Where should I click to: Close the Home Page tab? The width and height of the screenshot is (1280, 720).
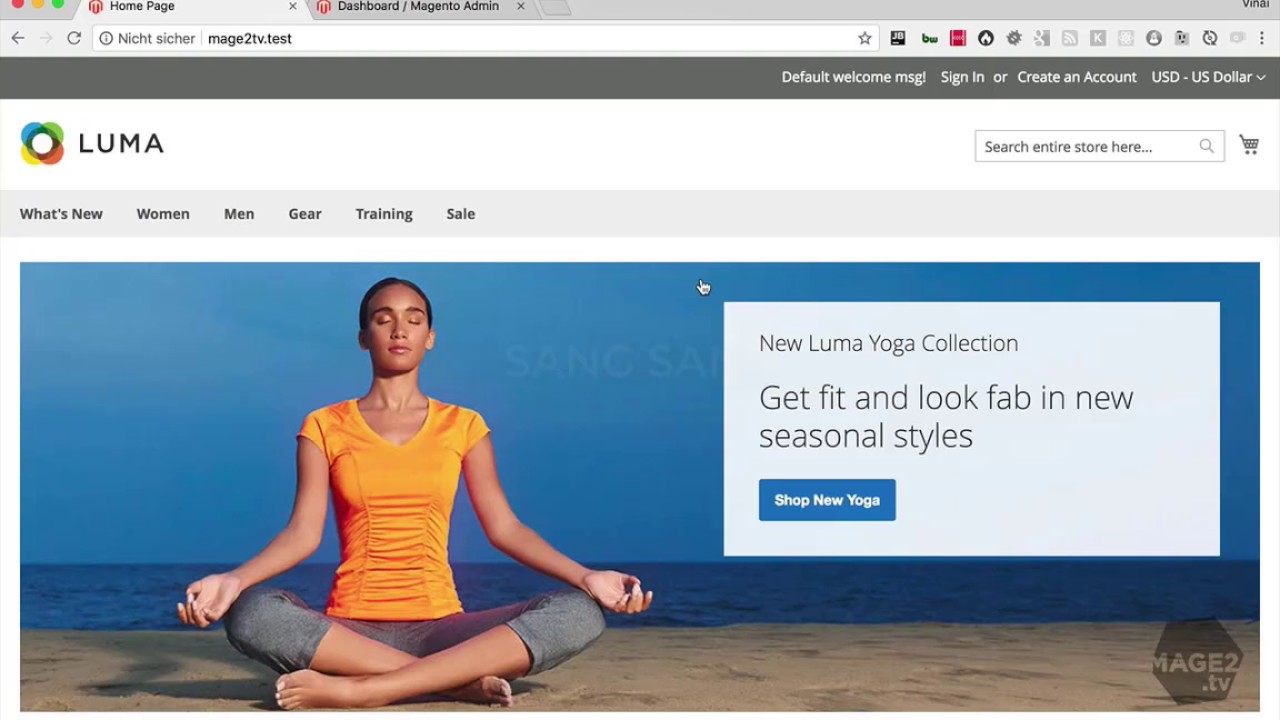coord(292,6)
